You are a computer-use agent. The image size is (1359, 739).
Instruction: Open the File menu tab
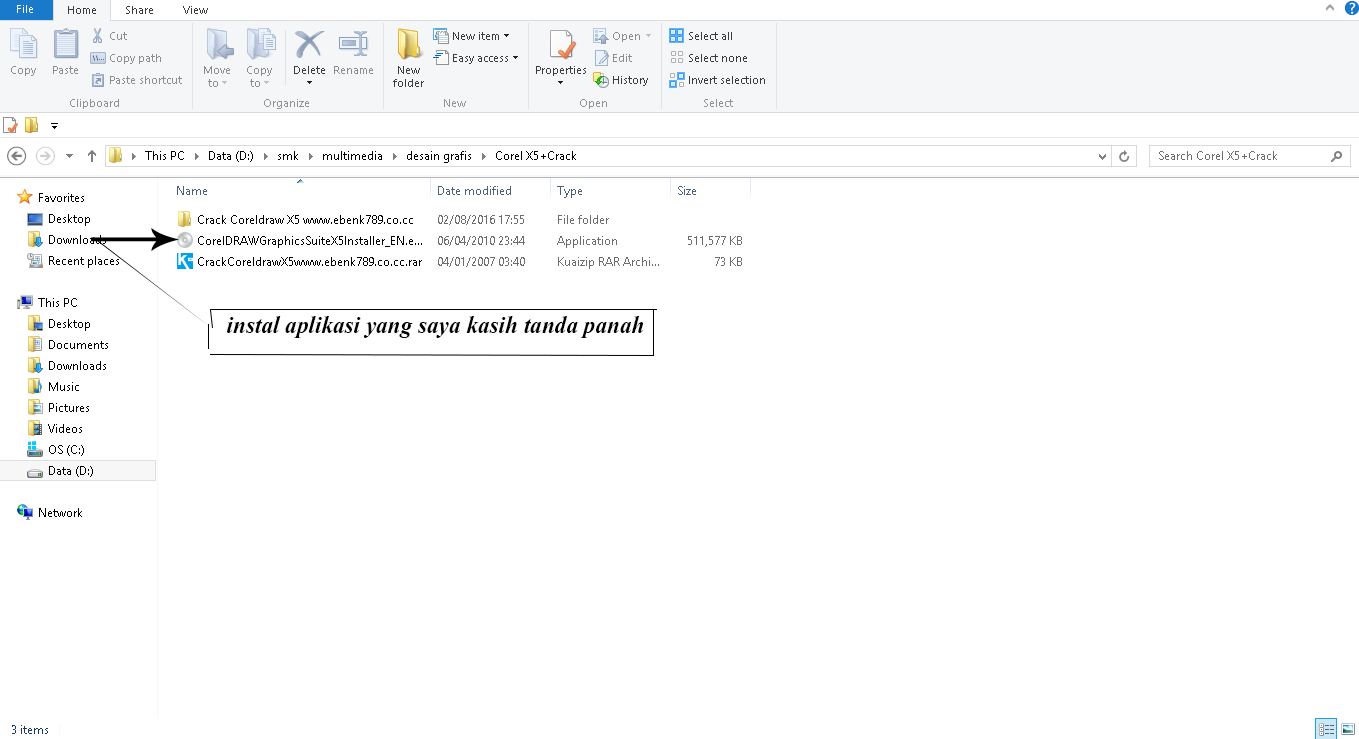tap(25, 9)
